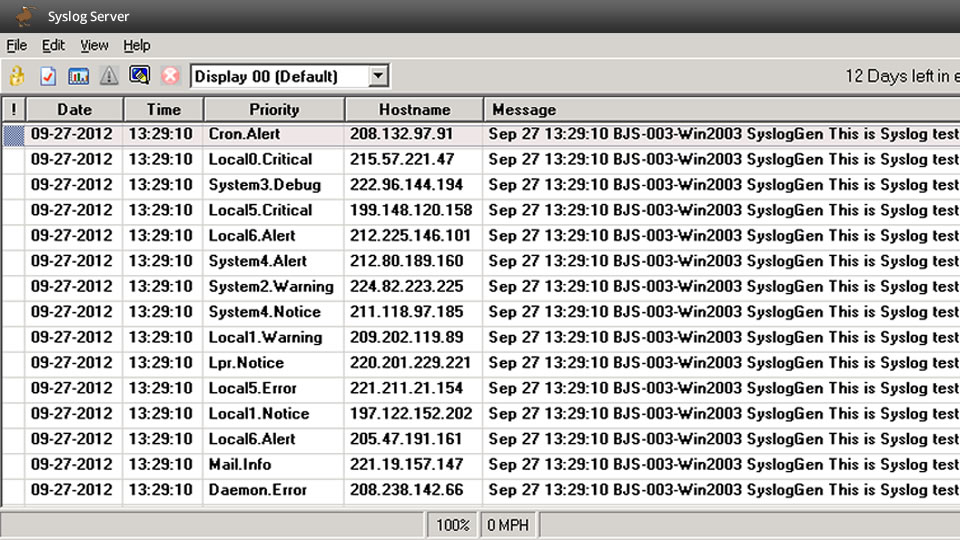Select the Daemon.Error log entry row
The width and height of the screenshot is (960, 540).
[481, 490]
